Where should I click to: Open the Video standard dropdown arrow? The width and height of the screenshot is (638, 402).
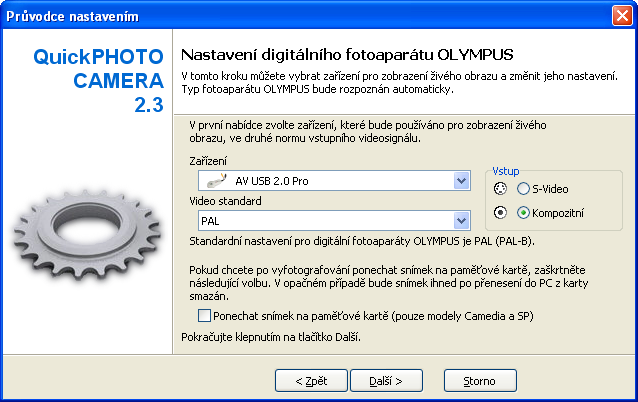click(x=461, y=221)
